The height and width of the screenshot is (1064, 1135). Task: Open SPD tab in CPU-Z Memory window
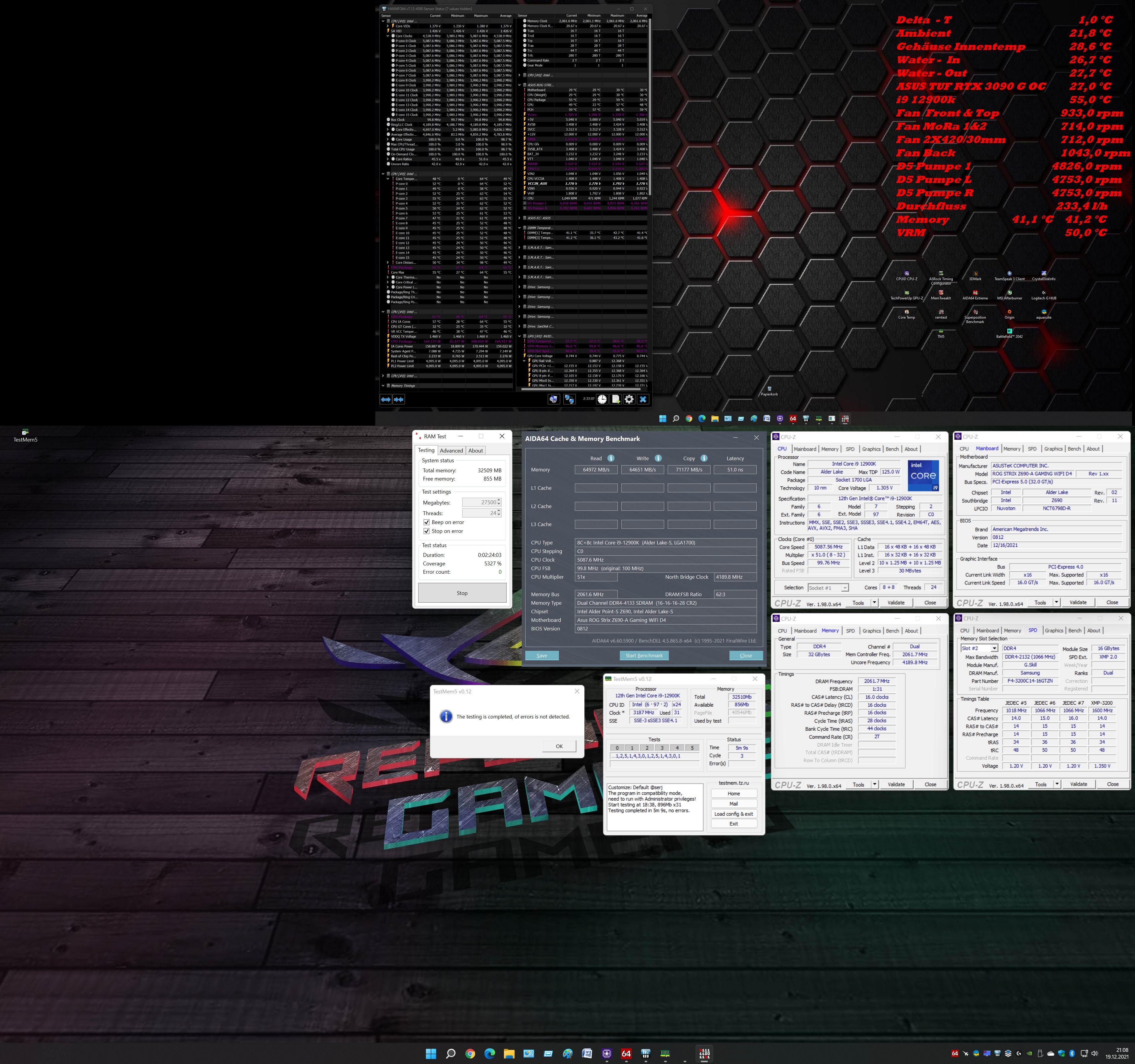coord(851,631)
